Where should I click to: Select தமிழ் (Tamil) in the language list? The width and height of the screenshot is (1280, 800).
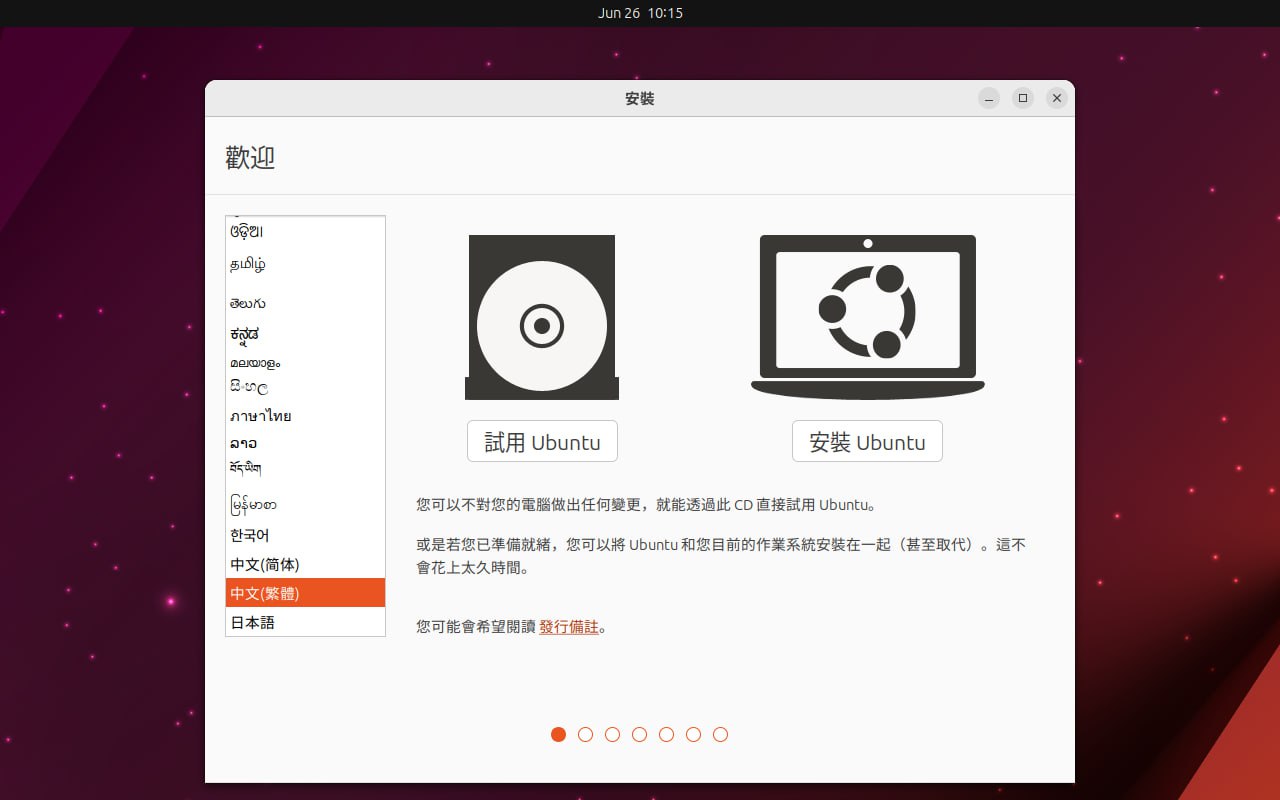(305, 265)
